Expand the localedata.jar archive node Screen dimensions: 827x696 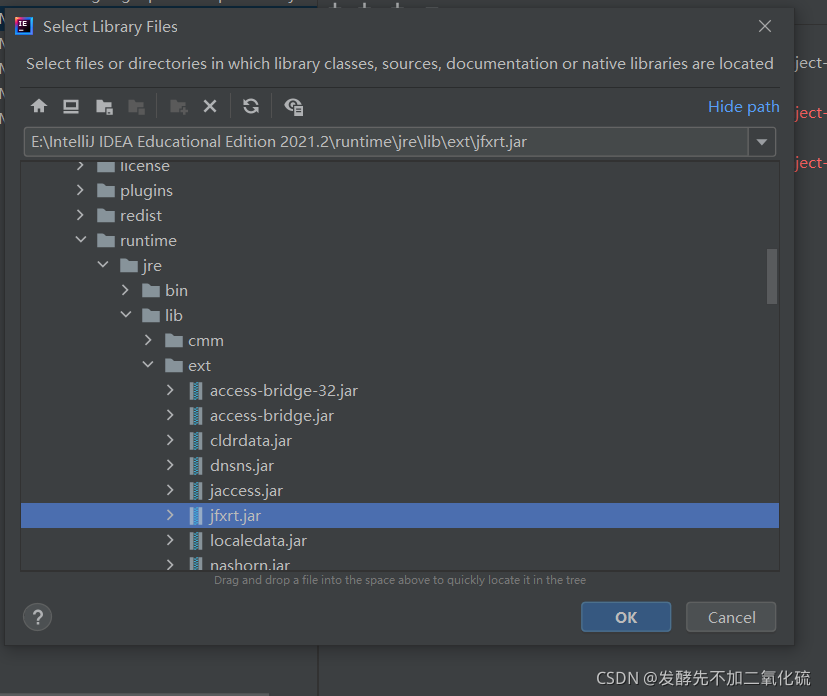point(170,540)
